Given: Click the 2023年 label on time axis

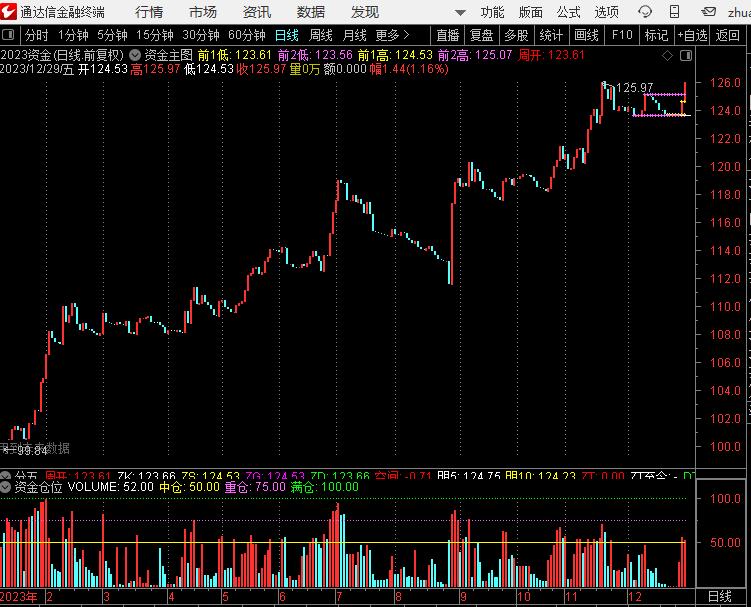Looking at the screenshot, I should 19,597.
